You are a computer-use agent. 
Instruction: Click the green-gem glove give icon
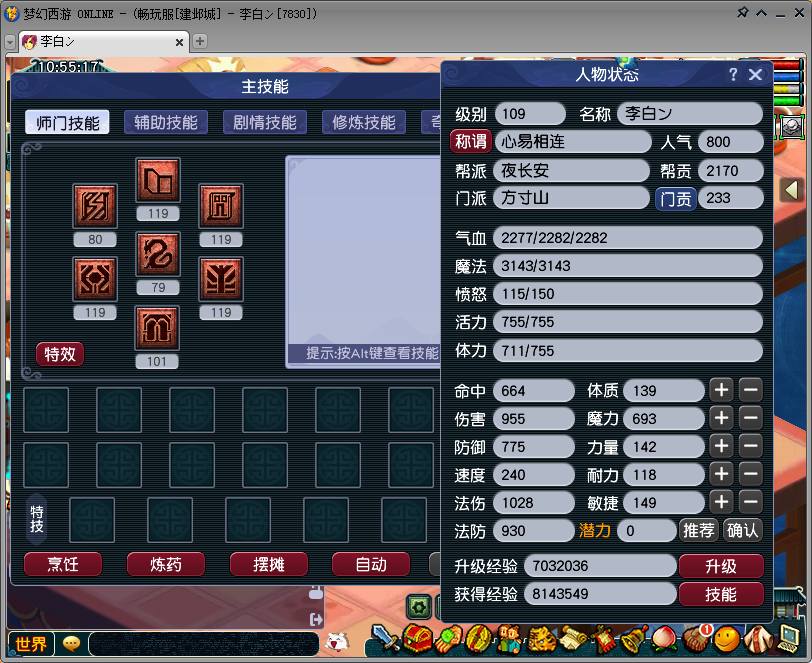448,638
